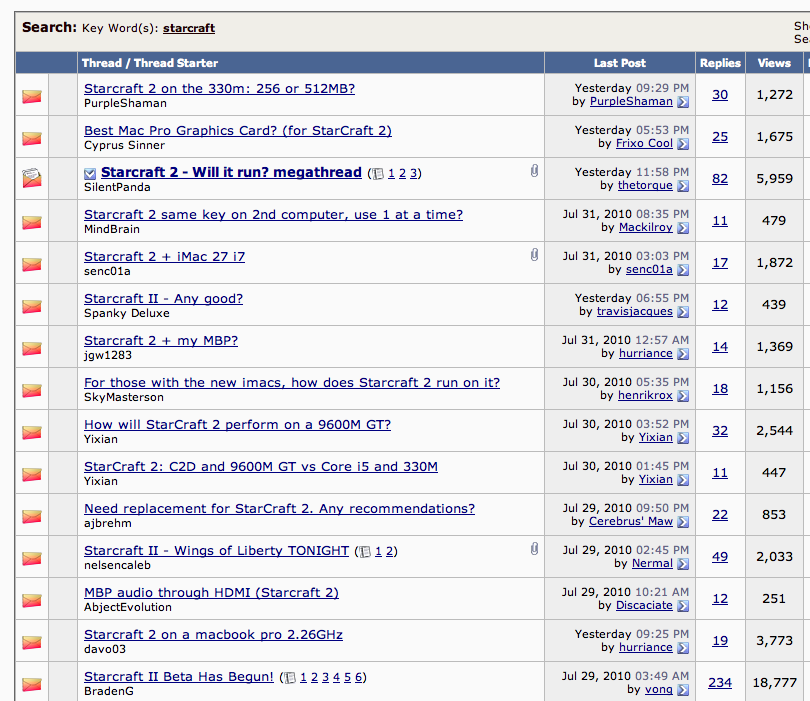Click multipage icon in Beta Has Begun row
The image size is (810, 701).
(x=290, y=678)
